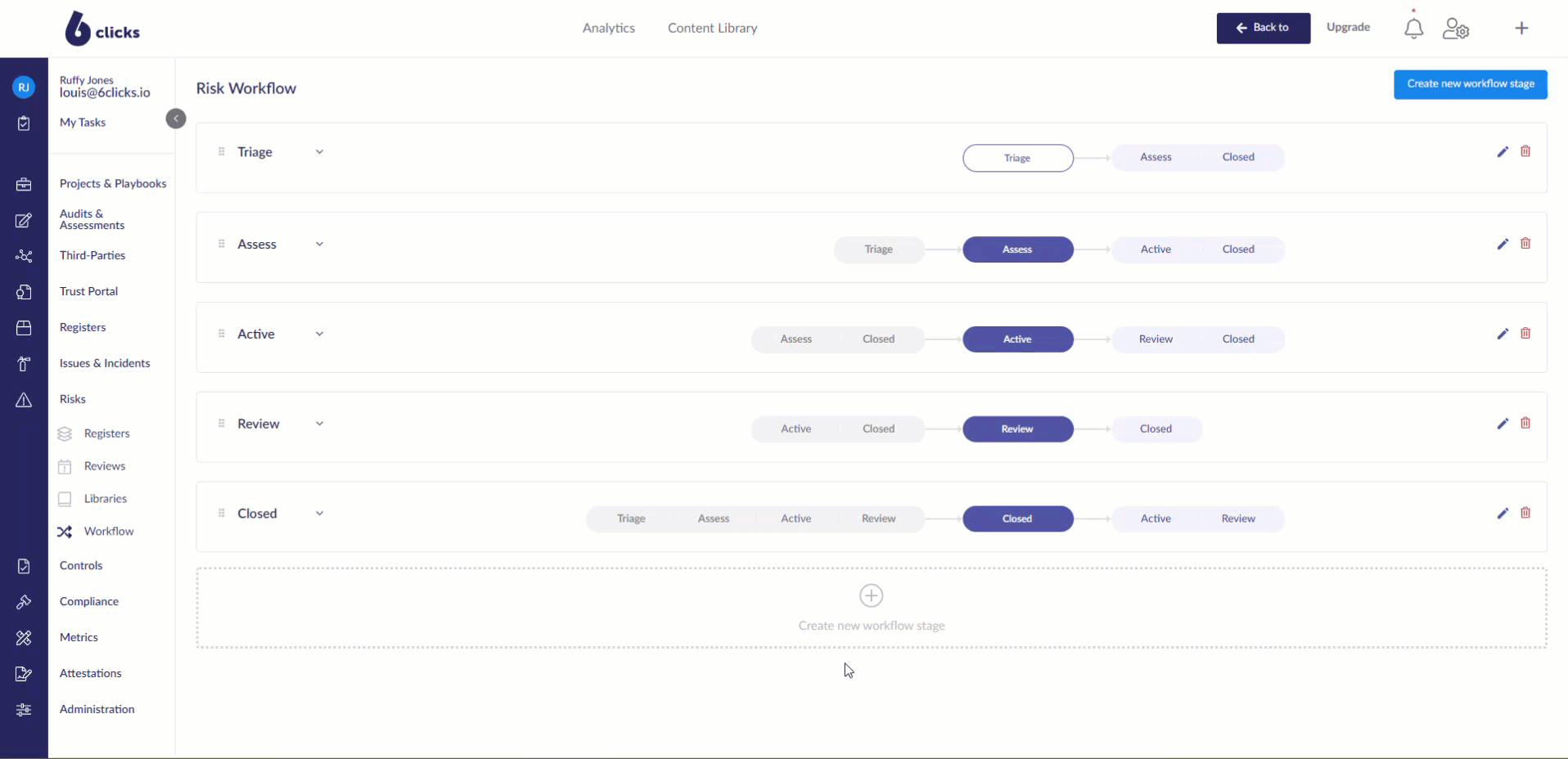Open the Content Library tab

click(713, 28)
